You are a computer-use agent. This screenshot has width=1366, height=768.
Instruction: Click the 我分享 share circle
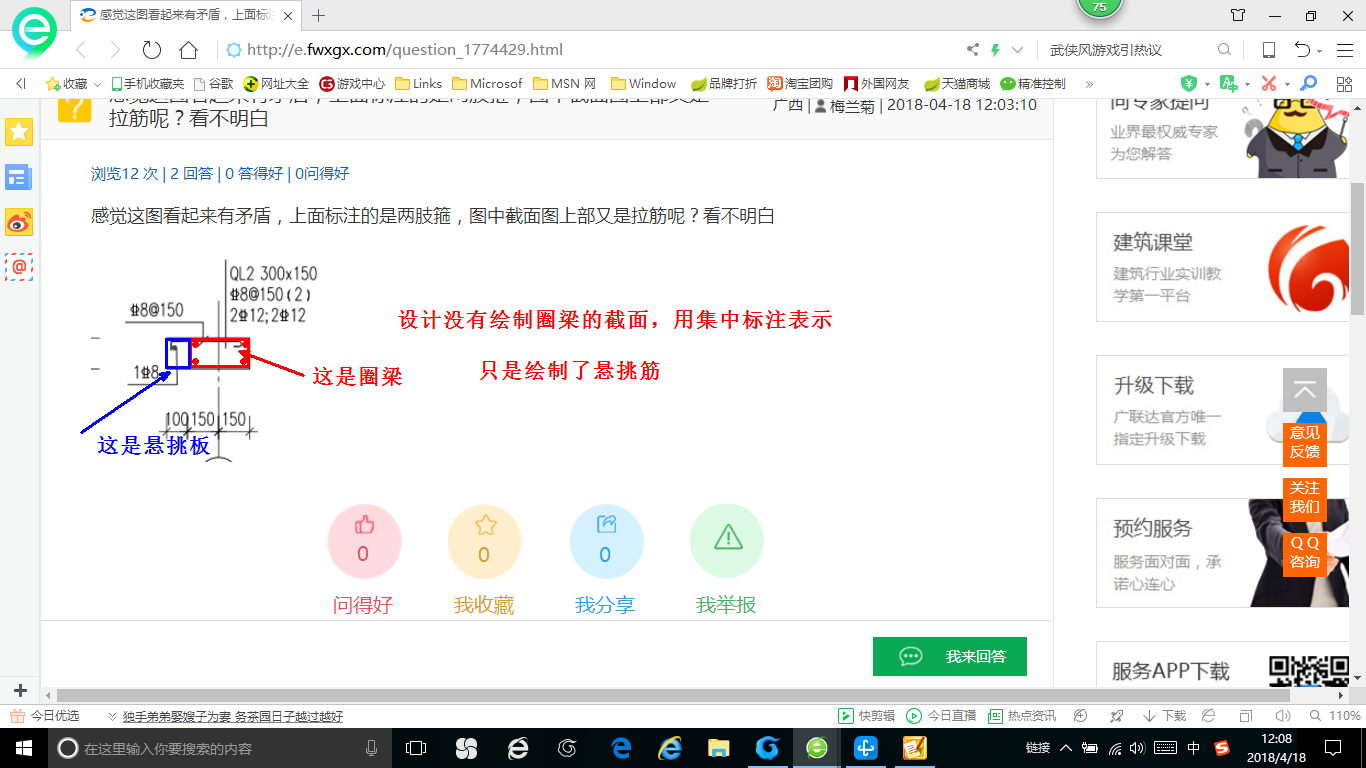[606, 541]
